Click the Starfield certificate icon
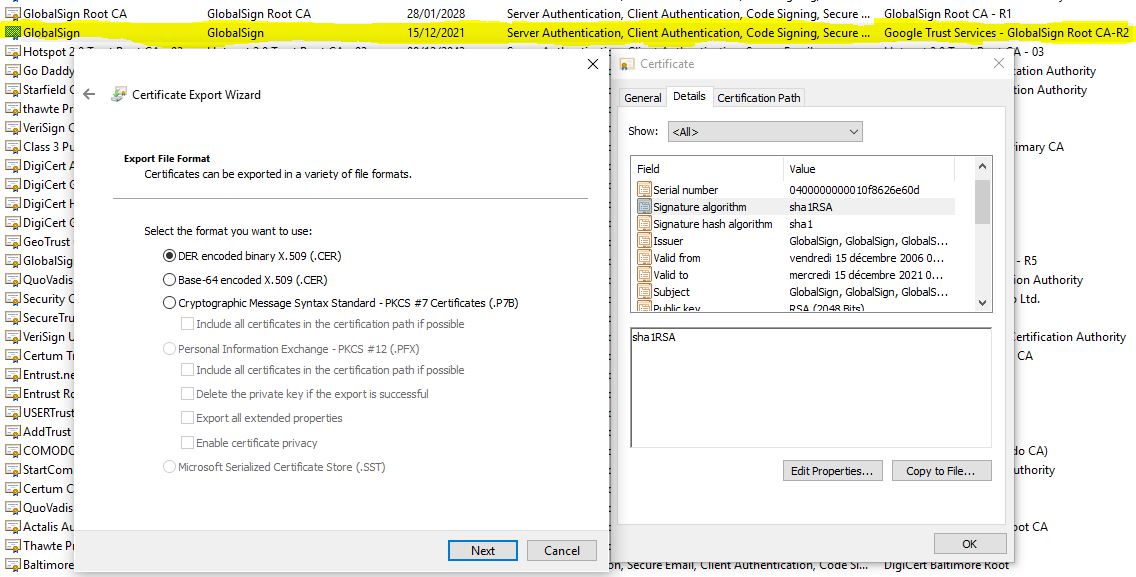This screenshot has width=1136, height=577. click(12, 90)
